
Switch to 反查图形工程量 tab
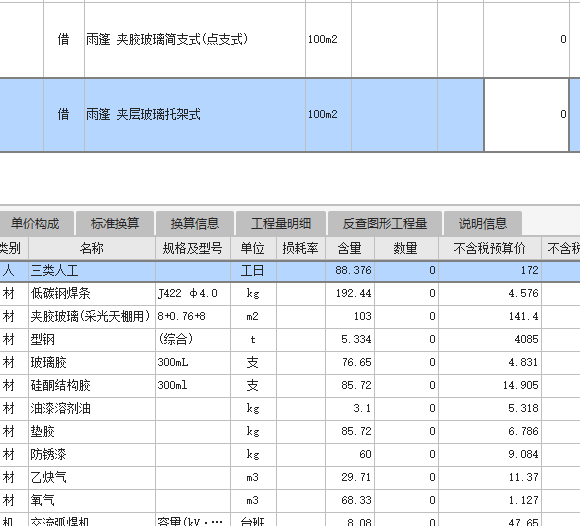pyautogui.click(x=385, y=223)
